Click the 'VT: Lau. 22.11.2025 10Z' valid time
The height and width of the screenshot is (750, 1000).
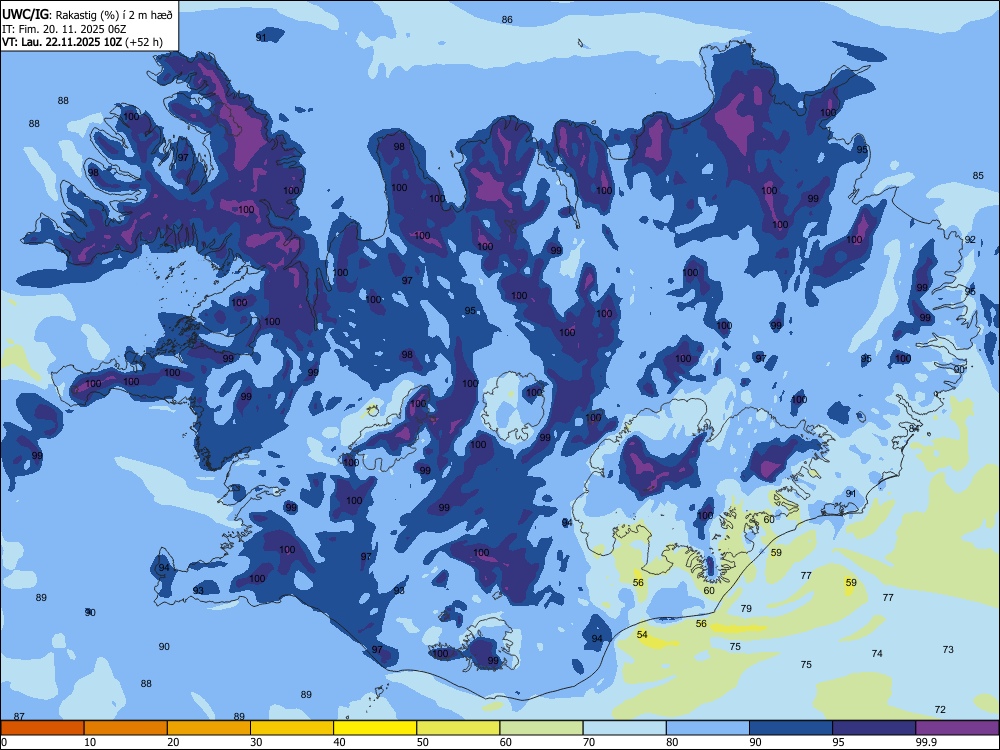tap(62, 43)
